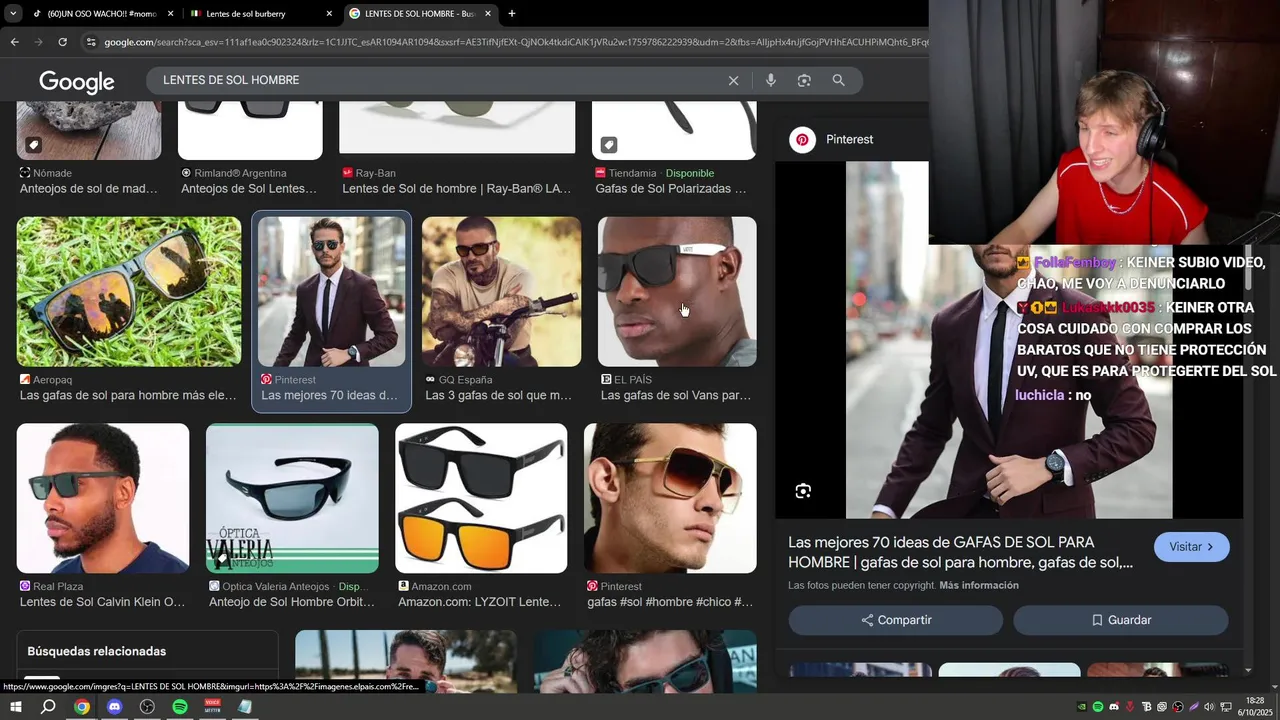This screenshot has width=1280, height=720.
Task: Select the Aeropaq sunglasses on grass image
Action: 129,291
